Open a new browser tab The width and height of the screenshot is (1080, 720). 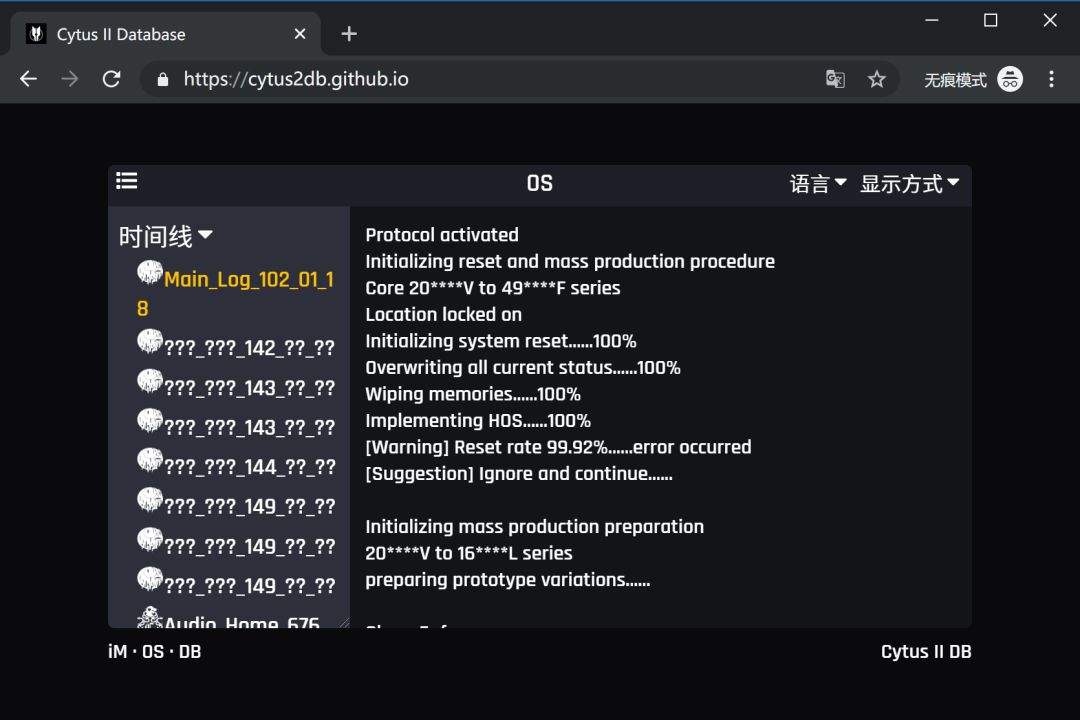click(349, 34)
